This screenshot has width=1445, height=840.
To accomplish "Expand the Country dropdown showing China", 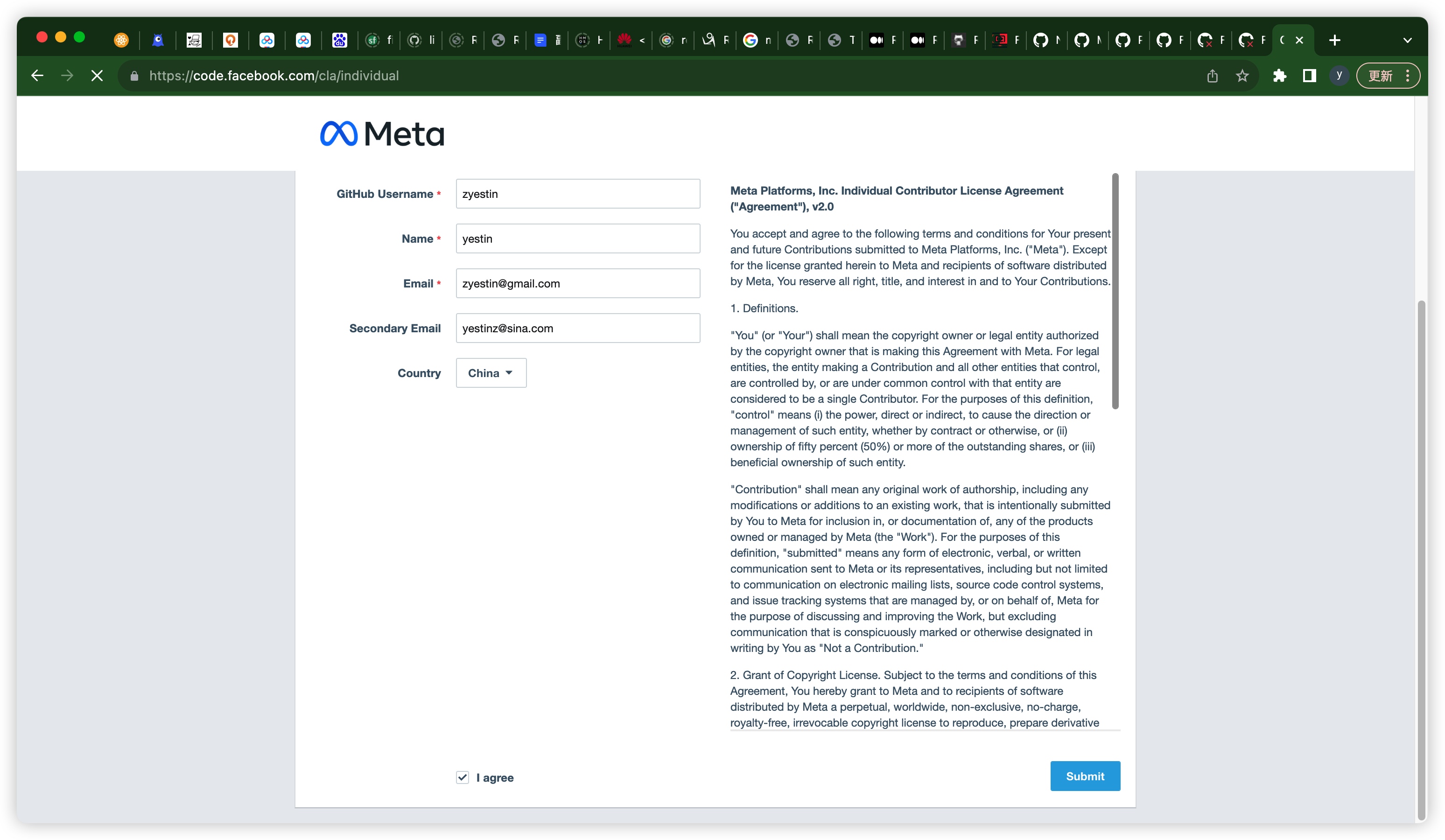I will 491,373.
